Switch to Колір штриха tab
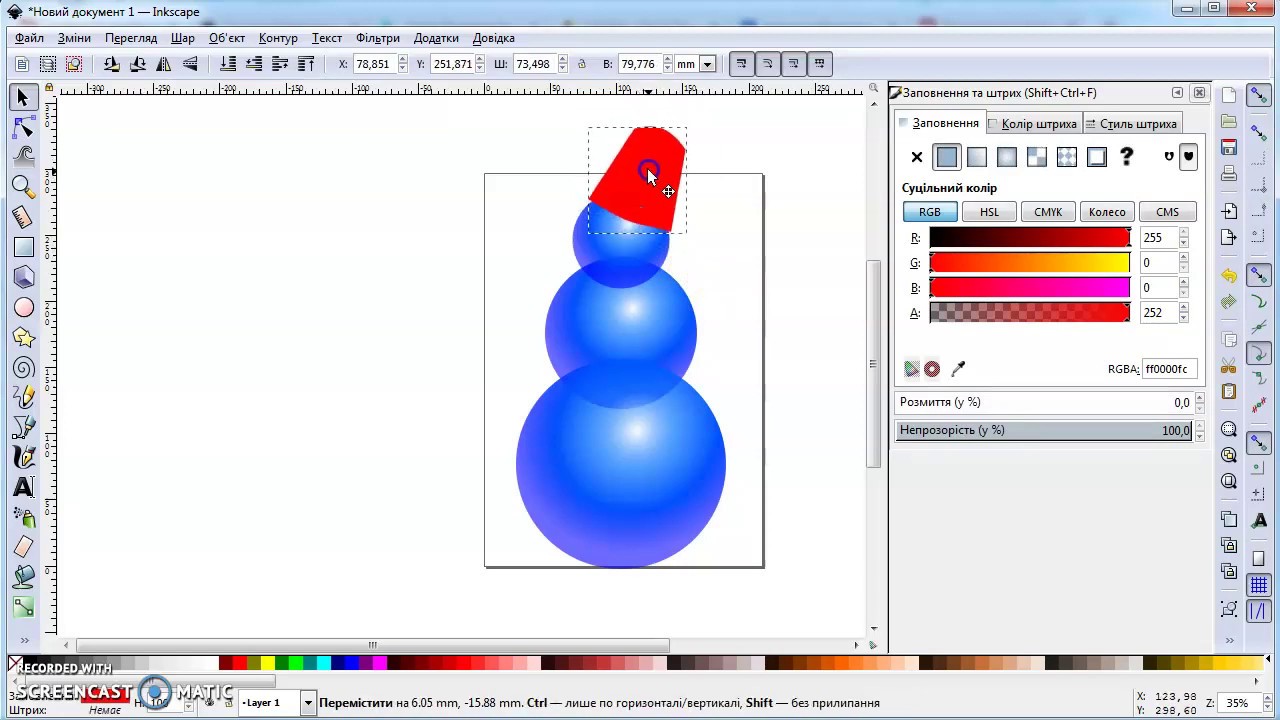The height and width of the screenshot is (720, 1280). pyautogui.click(x=1032, y=124)
